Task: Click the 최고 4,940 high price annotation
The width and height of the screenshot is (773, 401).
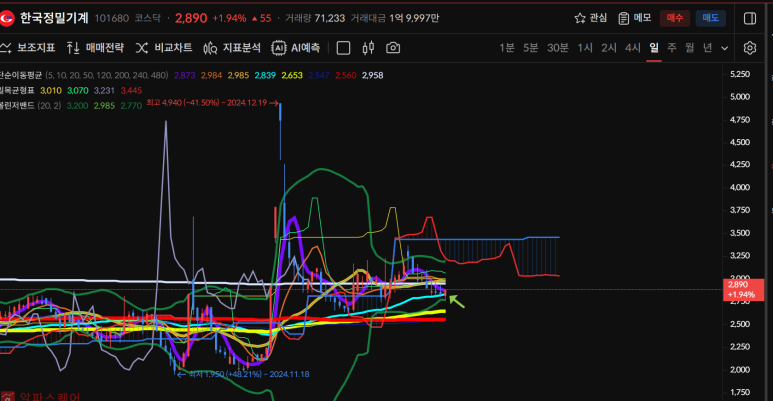Action: (x=212, y=103)
